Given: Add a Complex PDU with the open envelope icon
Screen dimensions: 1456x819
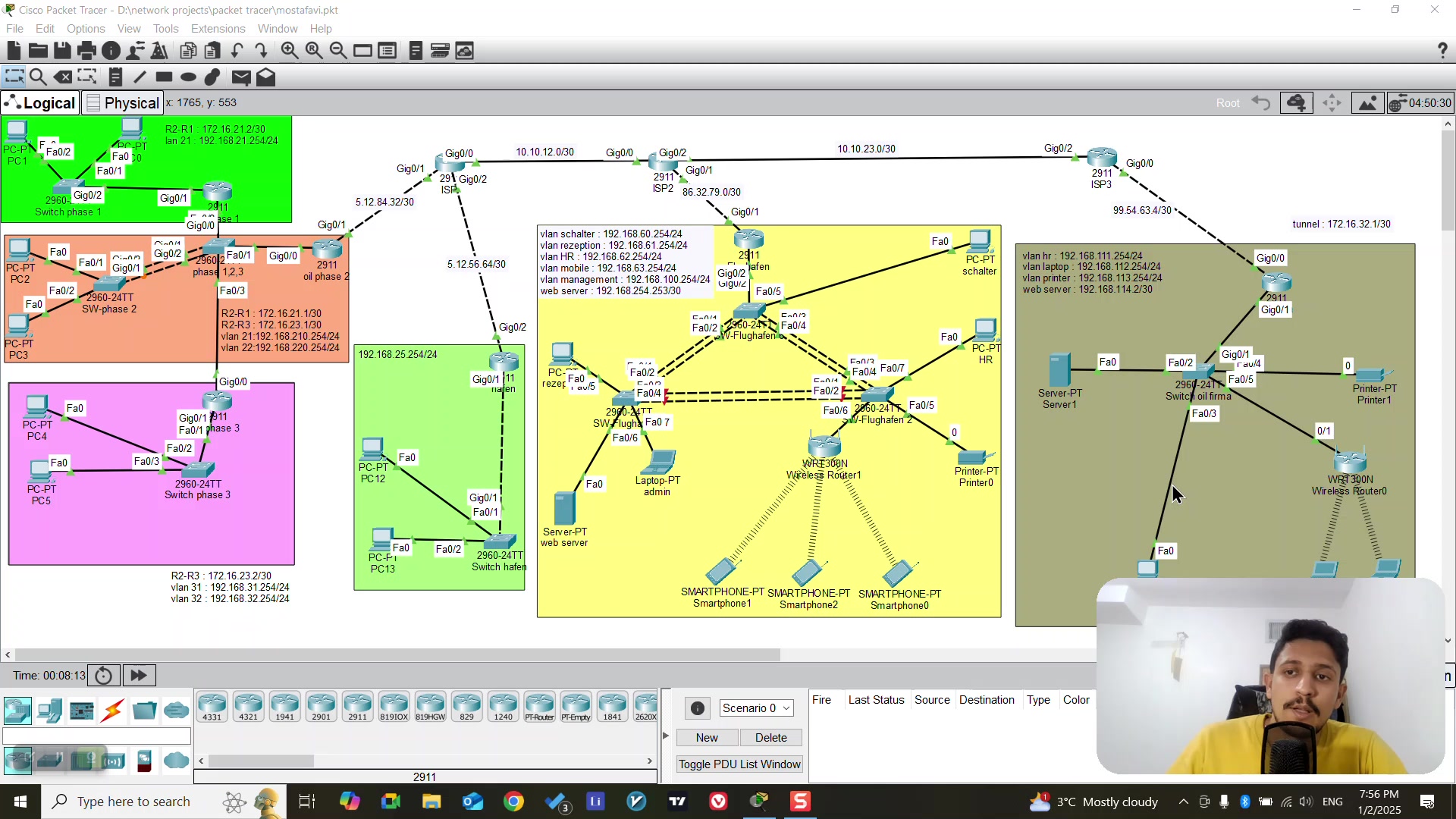Looking at the screenshot, I should [265, 77].
